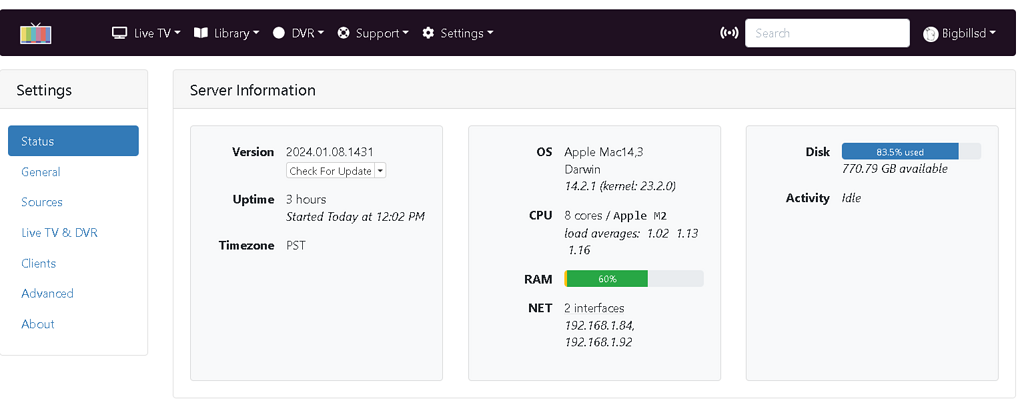Click the Library book icon
This screenshot has width=1024, height=414.
(x=201, y=33)
